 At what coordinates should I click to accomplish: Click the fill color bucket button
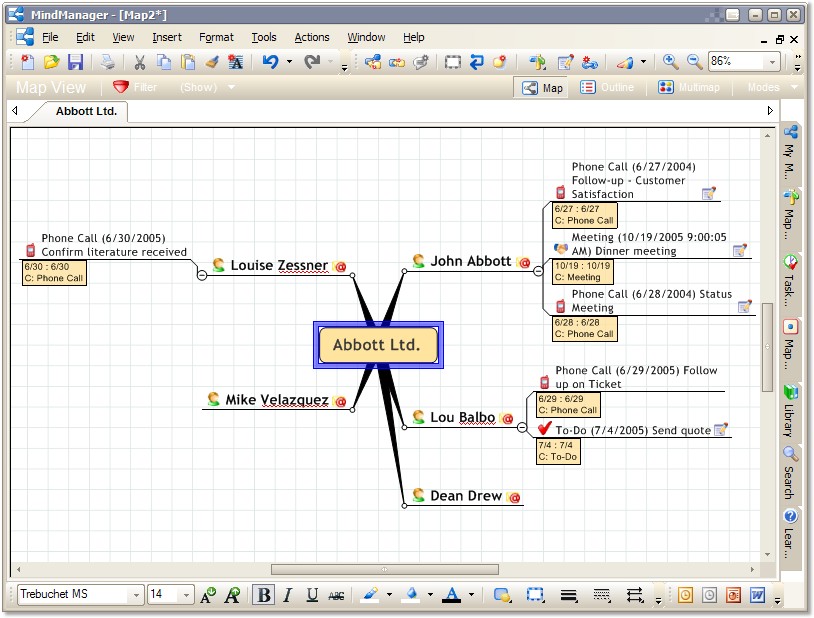click(x=412, y=595)
